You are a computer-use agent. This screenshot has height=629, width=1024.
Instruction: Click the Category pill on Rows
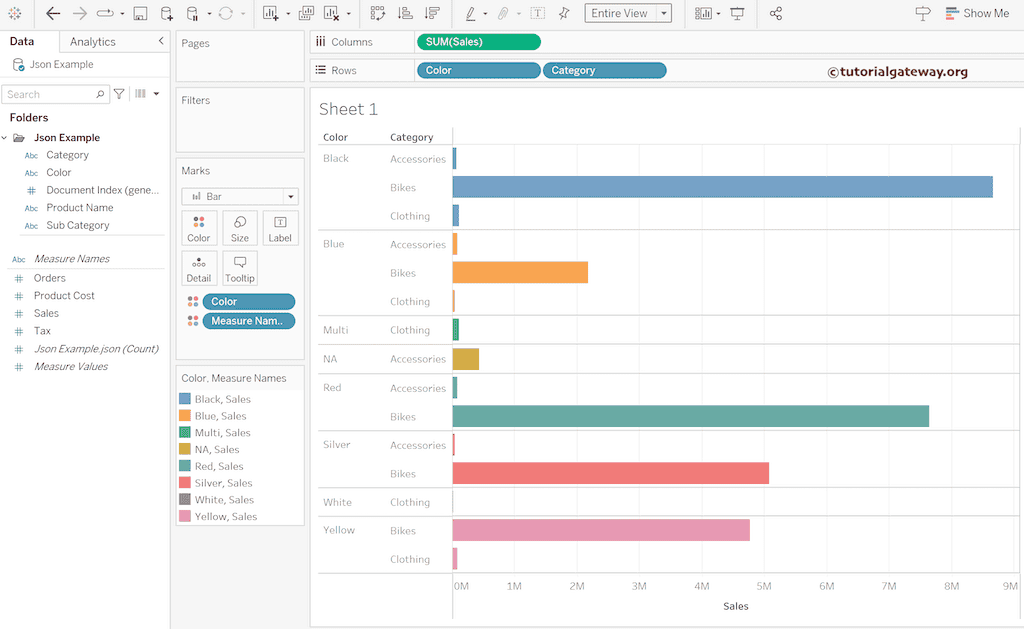[x=604, y=70]
